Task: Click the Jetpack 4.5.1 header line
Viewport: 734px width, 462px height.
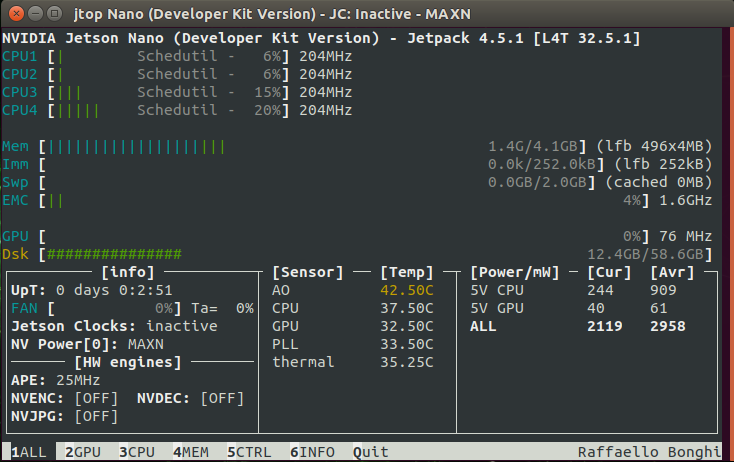Action: [x=321, y=38]
